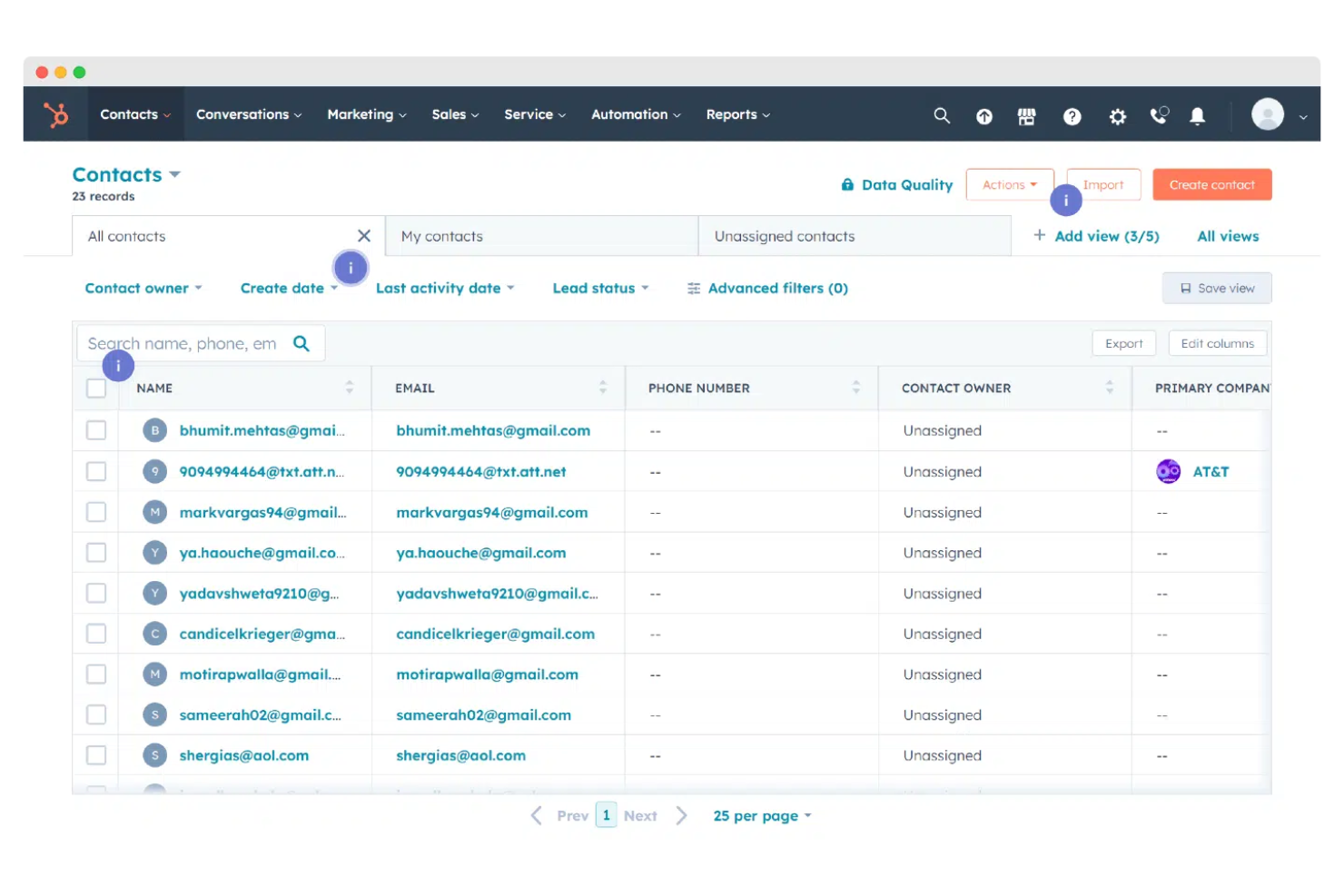Open the Conversations menu
The image size is (1344, 896).
pyautogui.click(x=249, y=114)
